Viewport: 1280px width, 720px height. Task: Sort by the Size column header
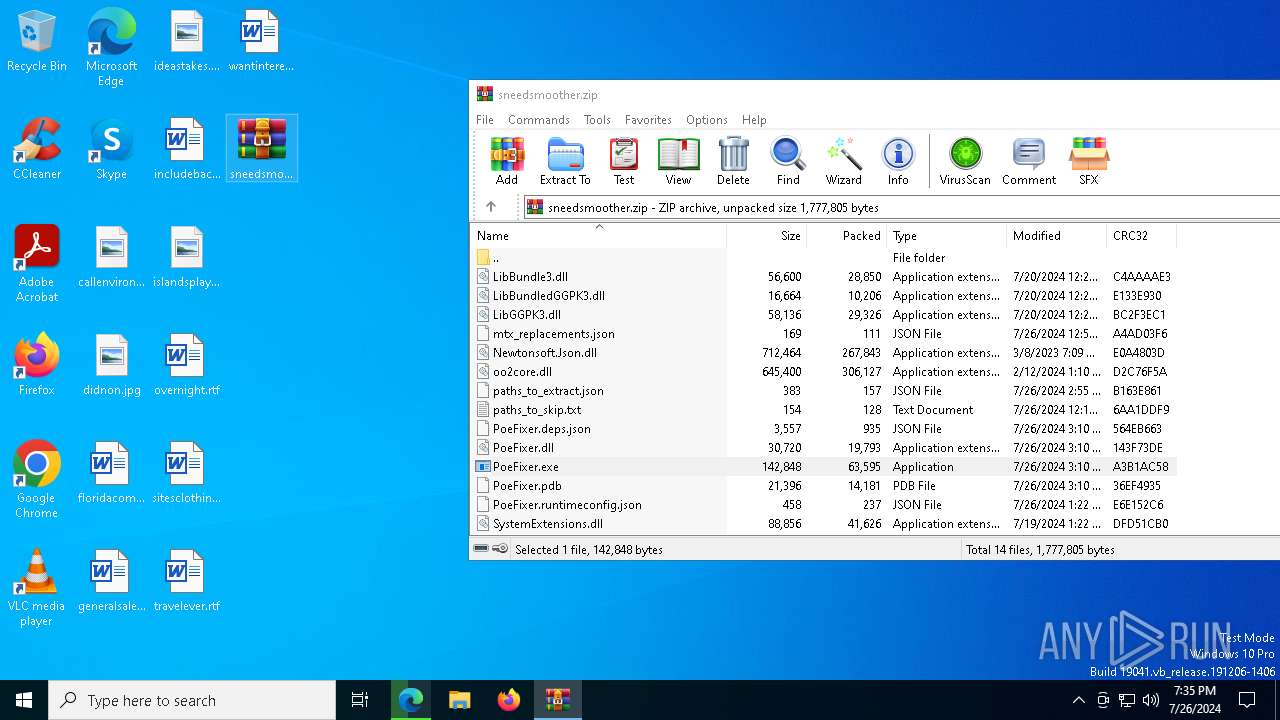766,236
